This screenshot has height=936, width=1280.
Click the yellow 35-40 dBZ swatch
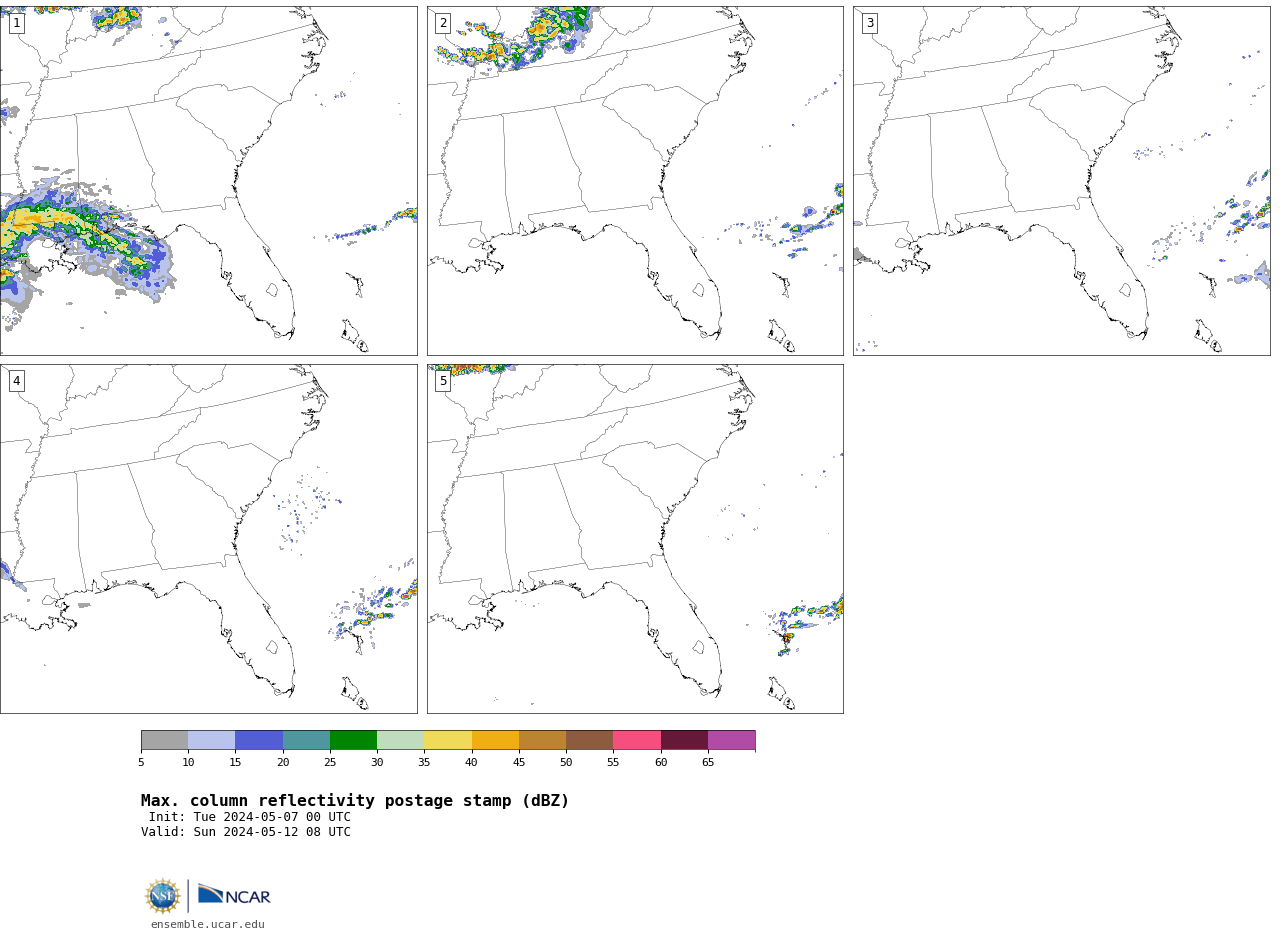(448, 740)
